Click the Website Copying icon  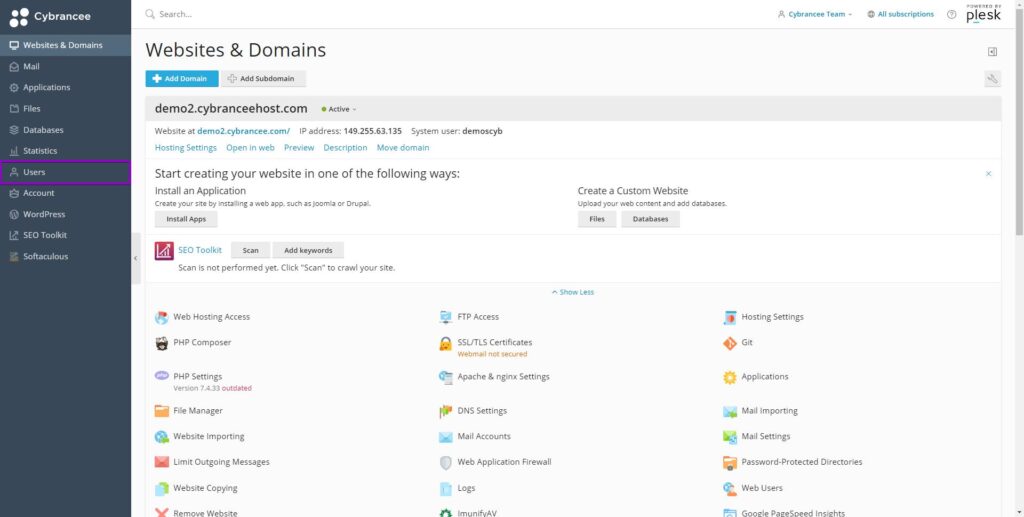(161, 488)
